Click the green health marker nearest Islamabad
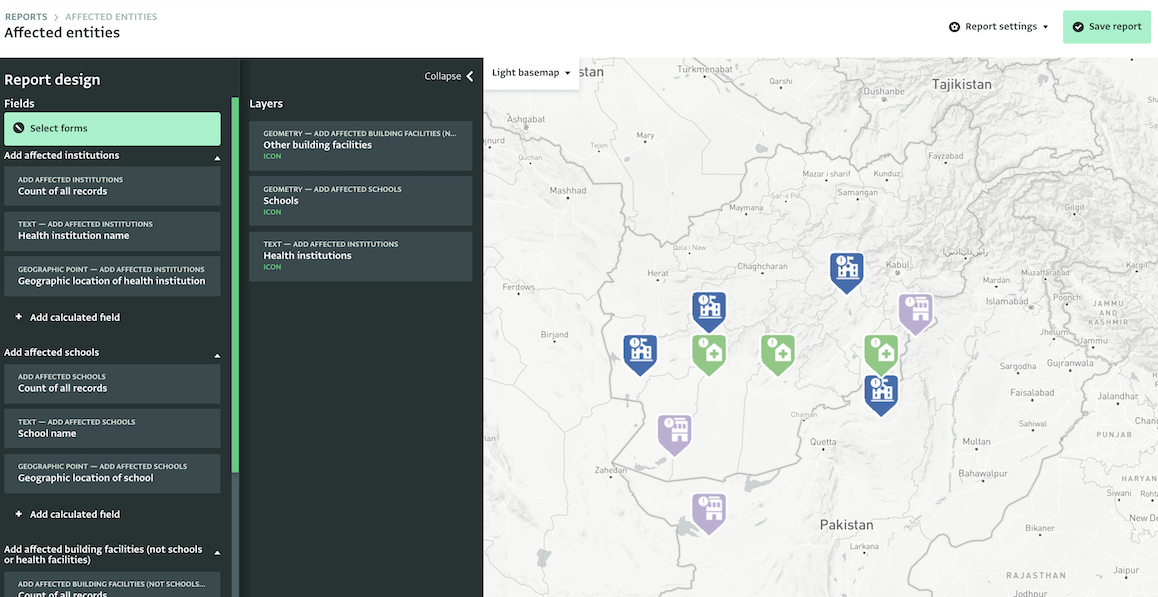Image resolution: width=1158 pixels, height=597 pixels. tap(881, 354)
